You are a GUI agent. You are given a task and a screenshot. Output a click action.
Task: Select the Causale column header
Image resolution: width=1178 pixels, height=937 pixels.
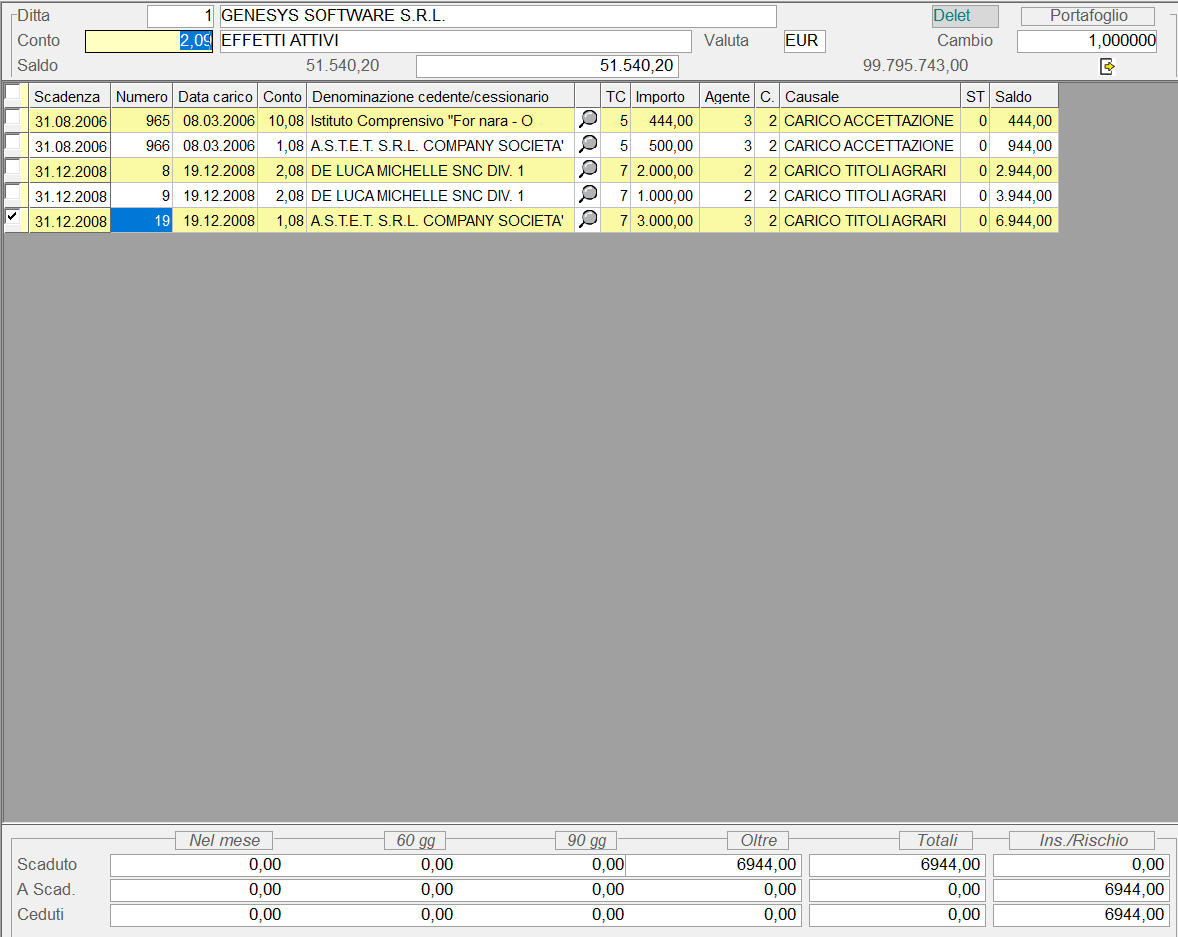point(868,97)
